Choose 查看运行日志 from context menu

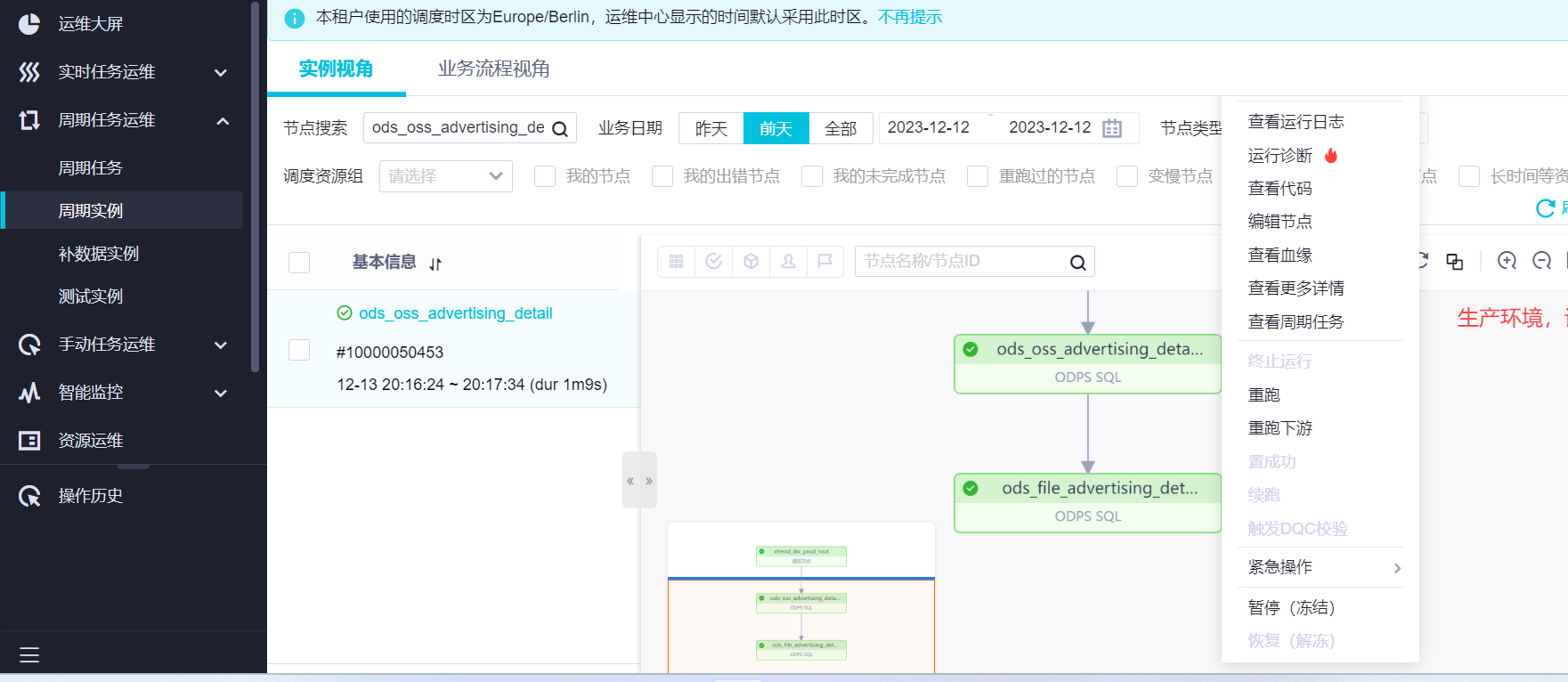coord(1296,122)
